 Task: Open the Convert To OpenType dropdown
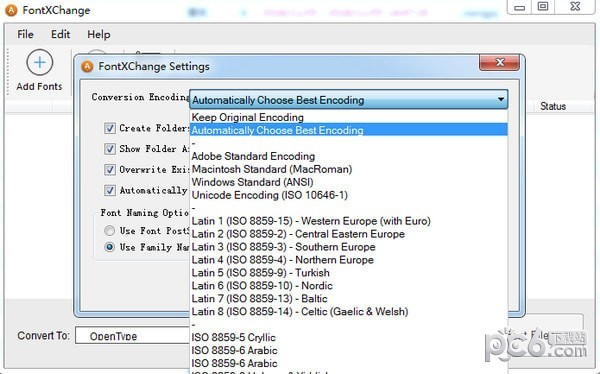[x=132, y=336]
